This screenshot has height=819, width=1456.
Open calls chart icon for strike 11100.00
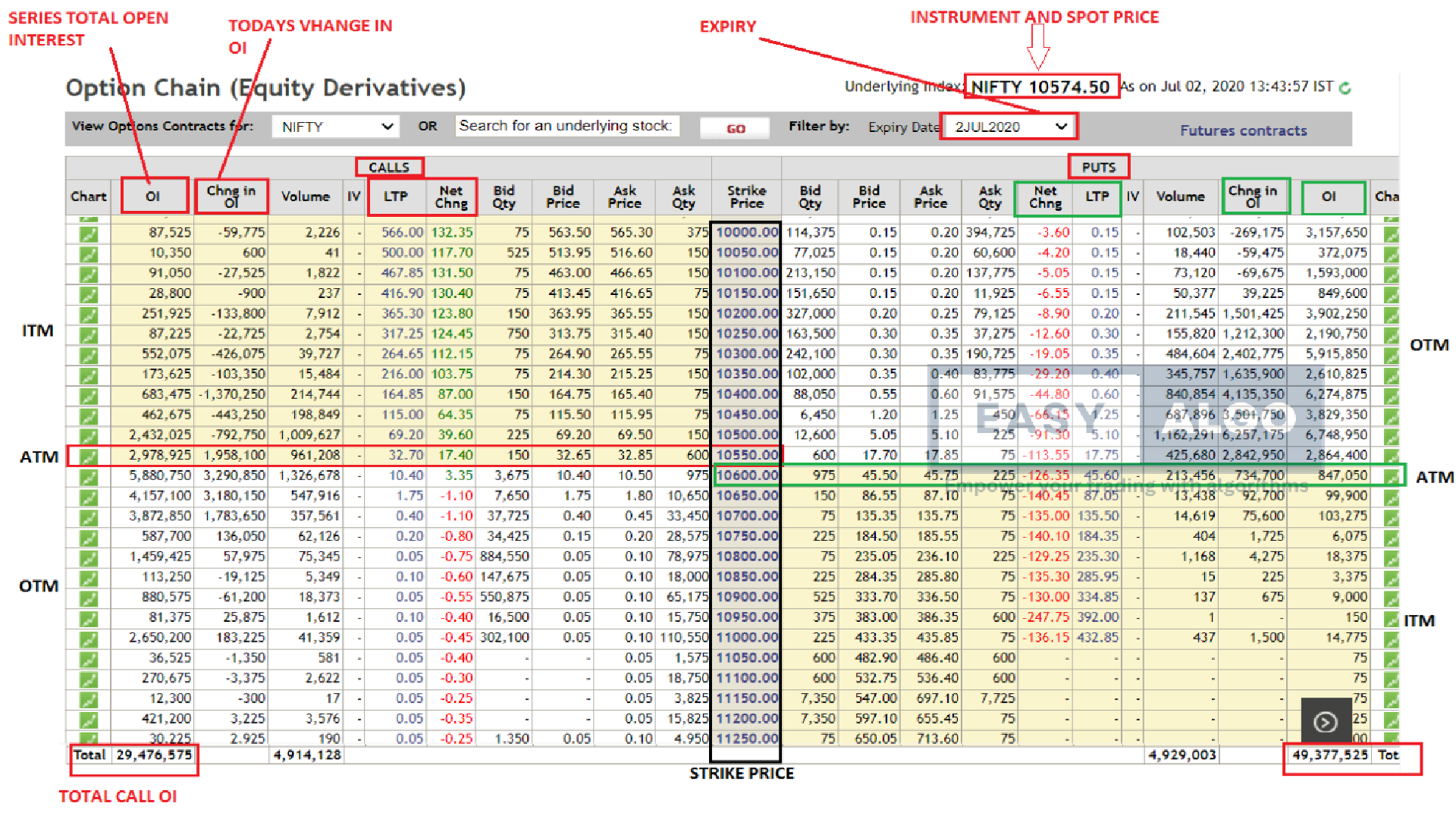click(89, 680)
